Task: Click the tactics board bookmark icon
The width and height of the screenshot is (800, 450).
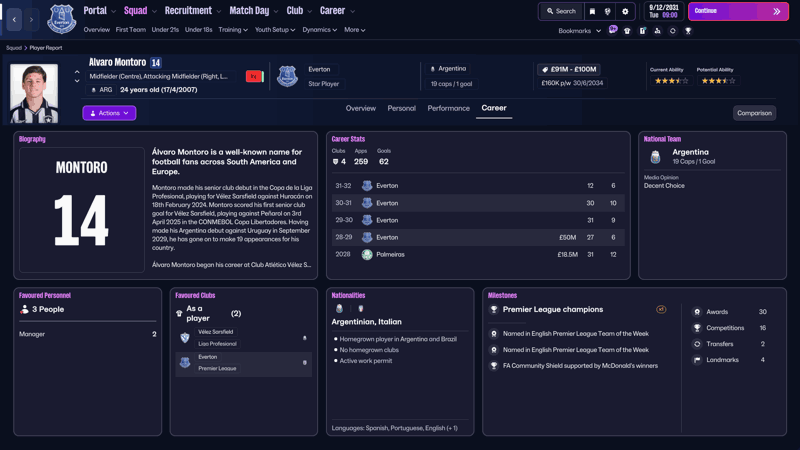Action: pyautogui.click(x=642, y=31)
